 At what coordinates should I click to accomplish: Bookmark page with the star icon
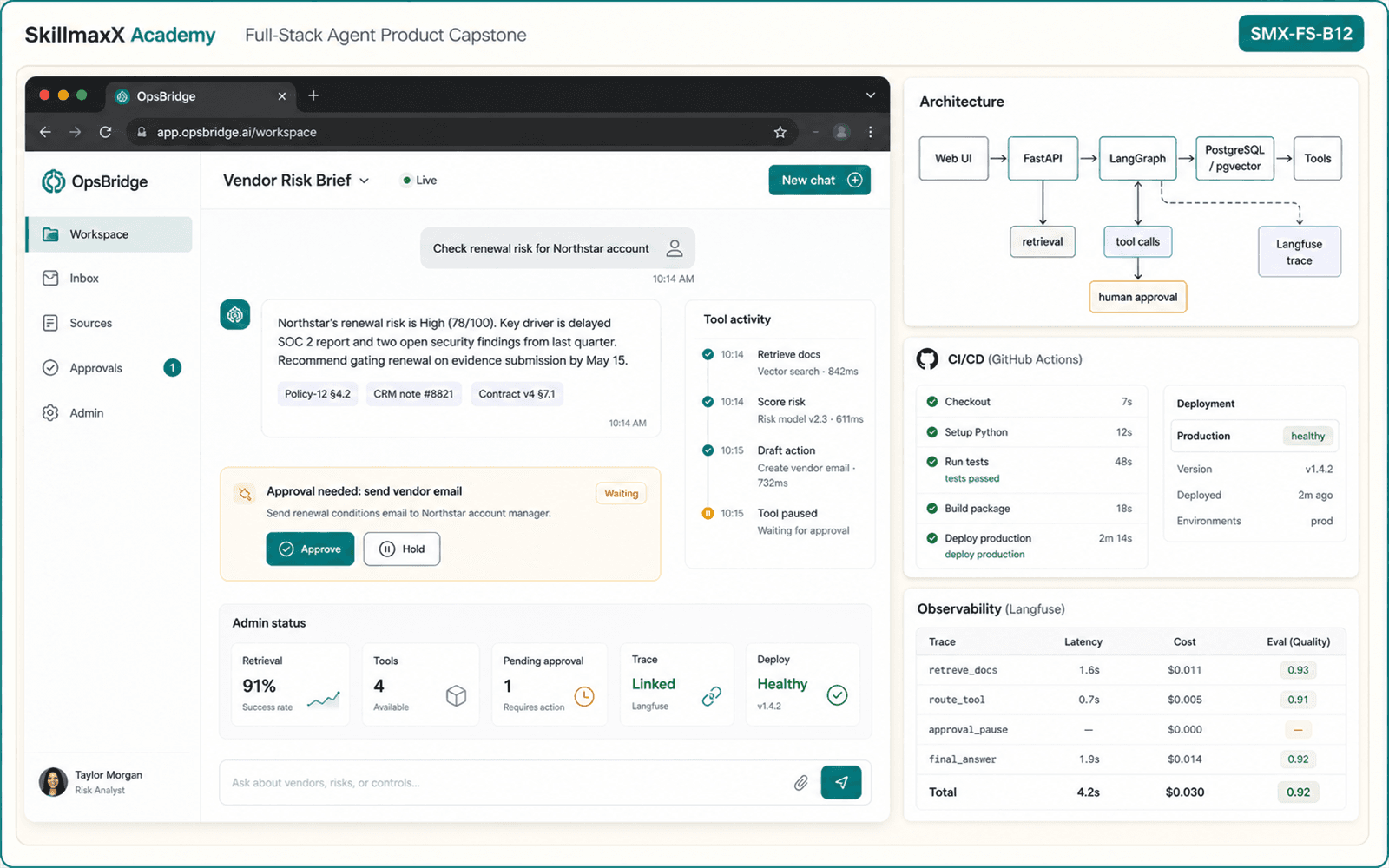(780, 132)
